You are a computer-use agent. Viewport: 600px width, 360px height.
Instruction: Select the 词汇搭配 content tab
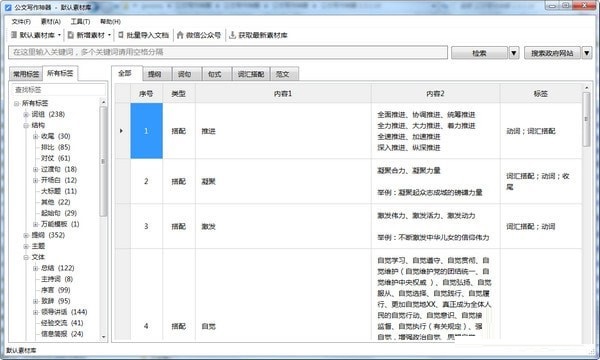point(251,74)
